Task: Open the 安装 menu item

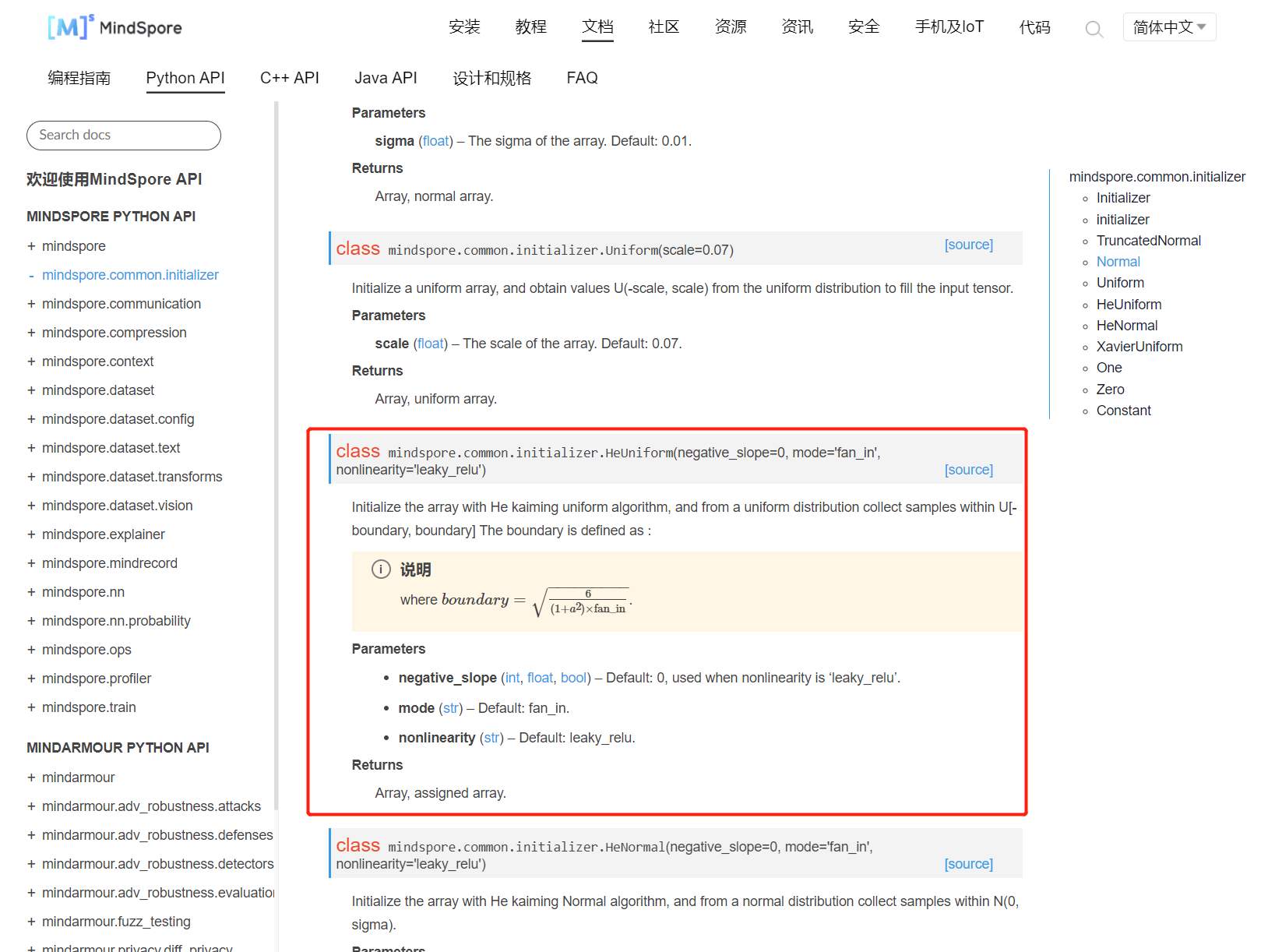Action: (464, 27)
